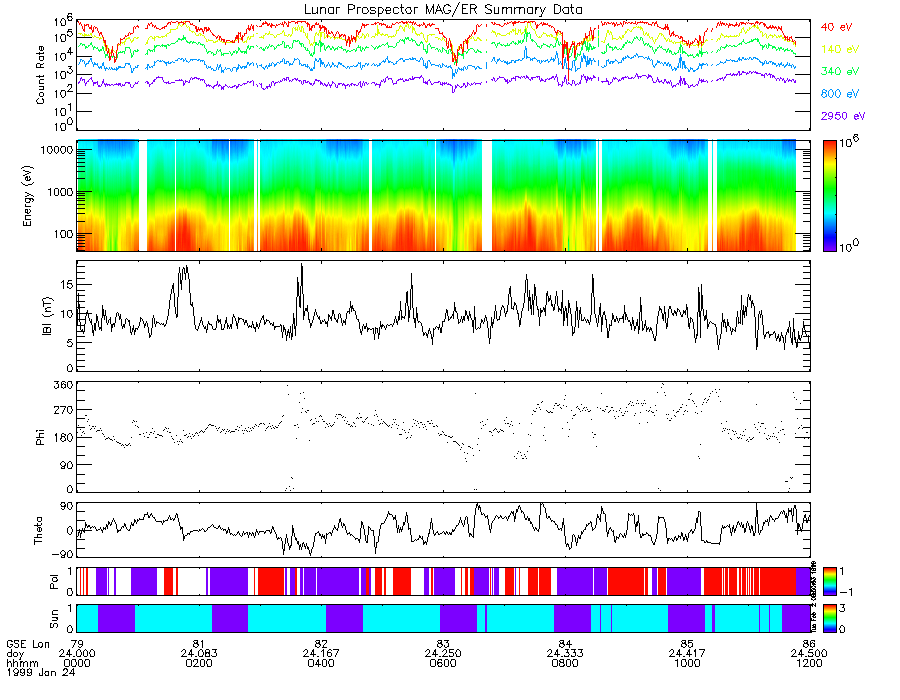Click the '10000' energy axis tick label
This screenshot has height=700, width=900.
coord(55,150)
